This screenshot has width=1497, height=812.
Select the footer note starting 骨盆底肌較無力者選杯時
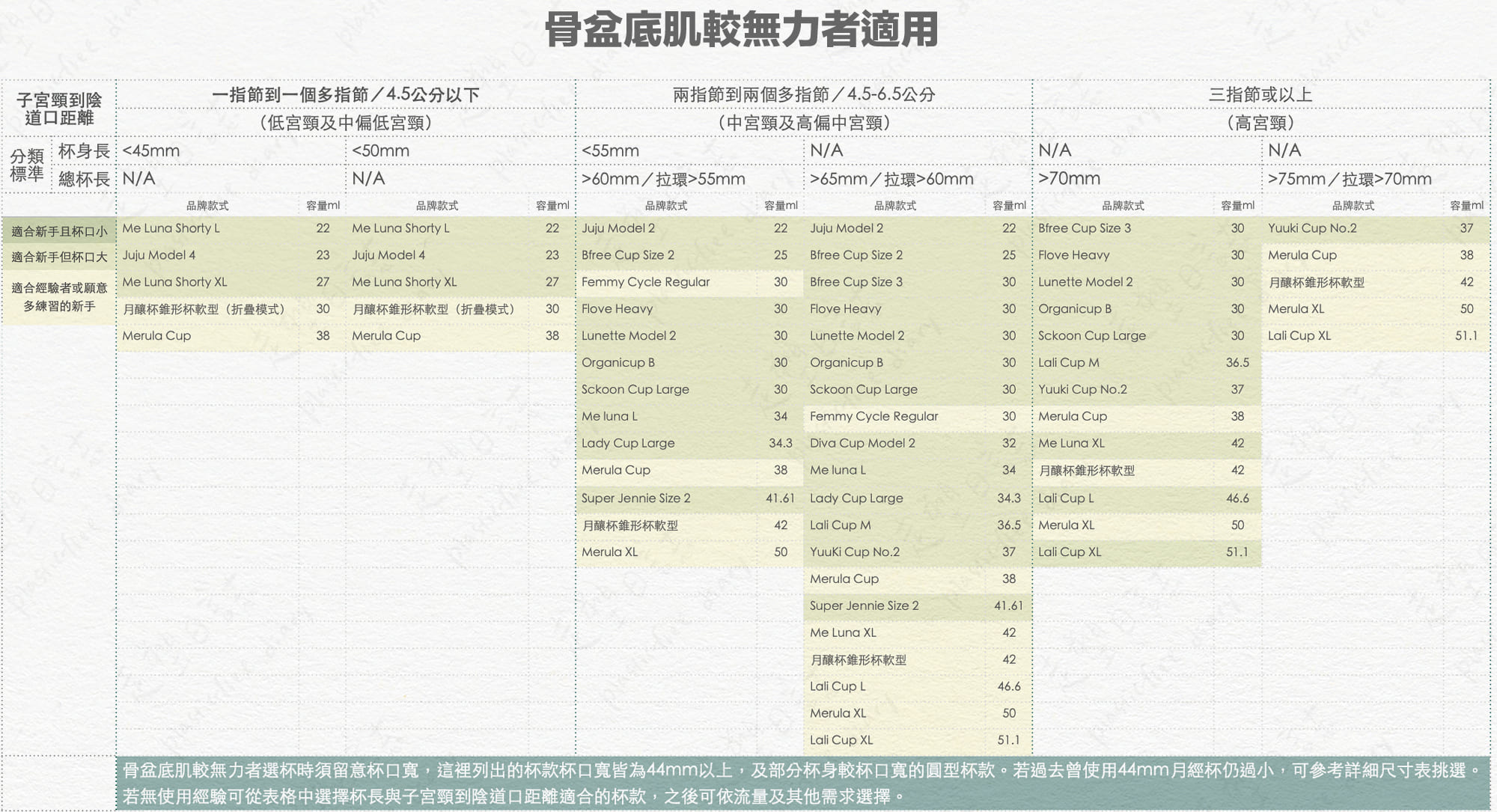point(802,771)
